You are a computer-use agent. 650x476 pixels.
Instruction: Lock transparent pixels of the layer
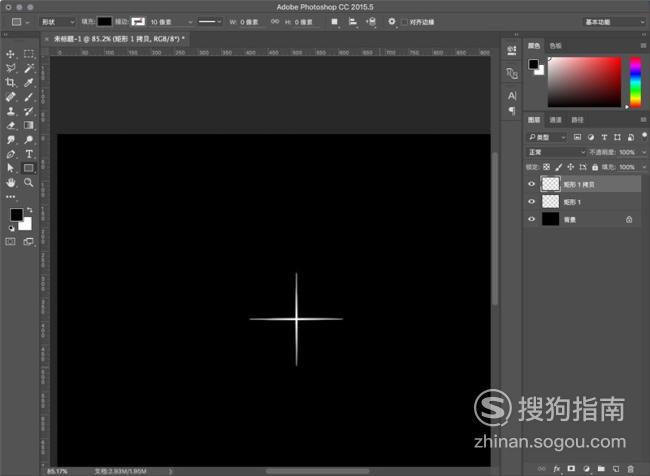546,167
